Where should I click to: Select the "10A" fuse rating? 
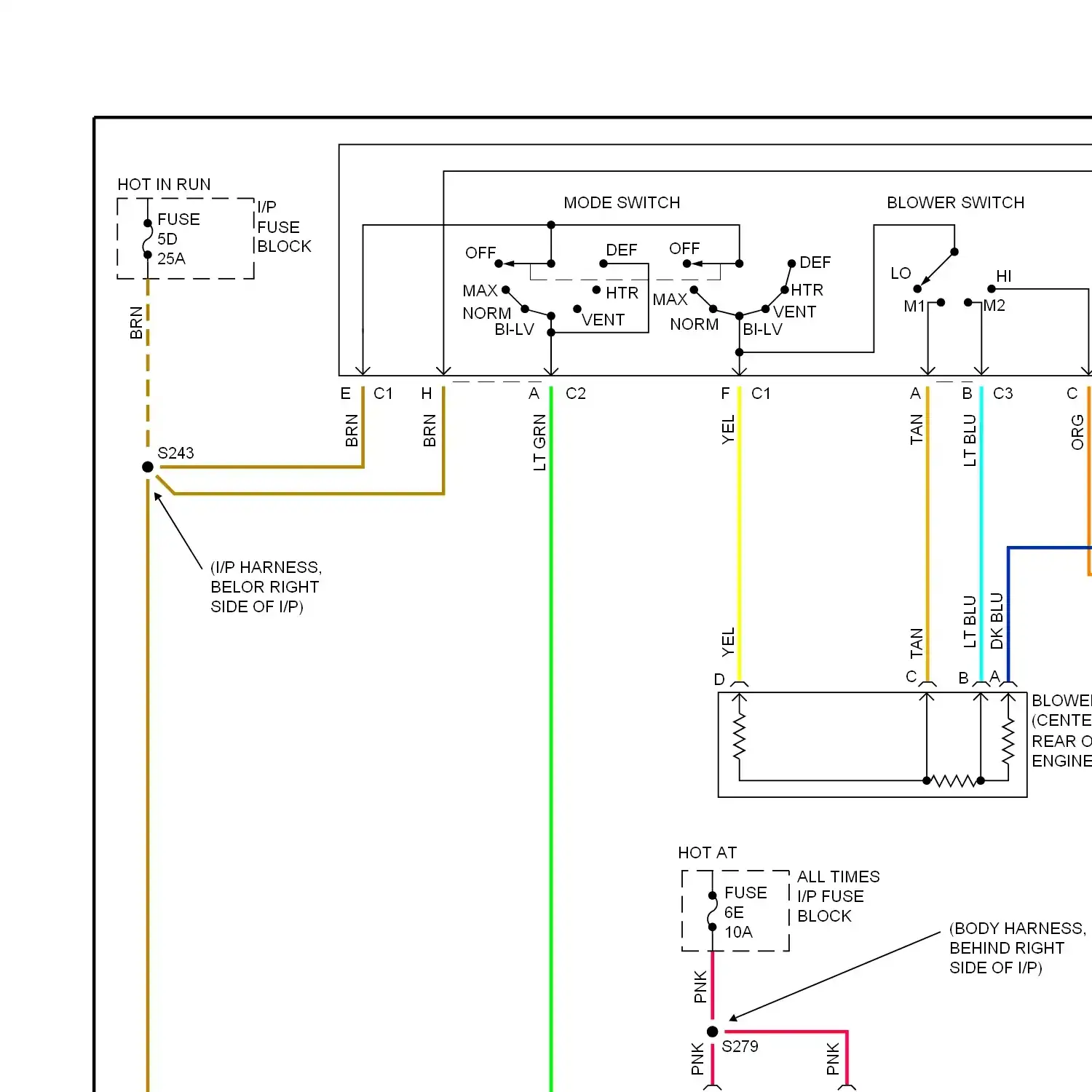[738, 932]
